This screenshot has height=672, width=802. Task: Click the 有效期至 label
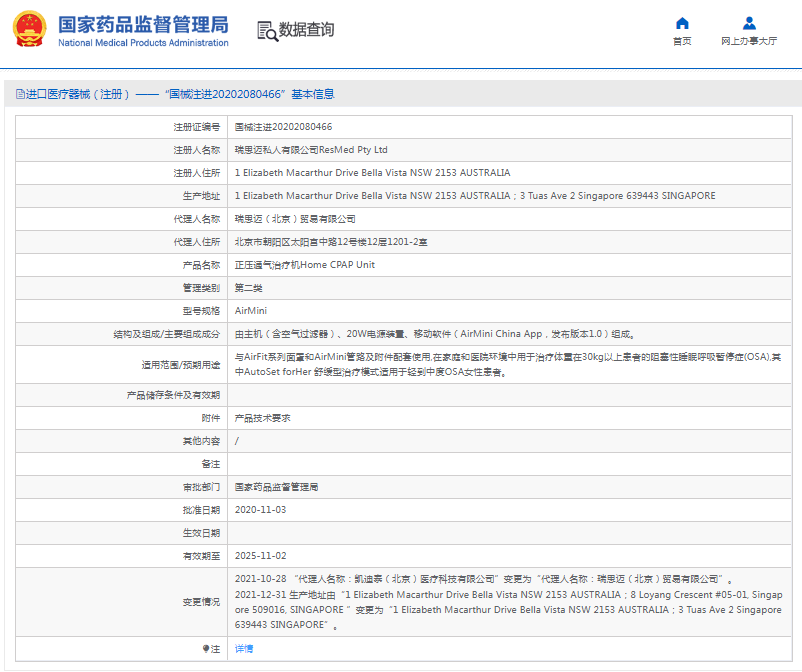[x=201, y=556]
